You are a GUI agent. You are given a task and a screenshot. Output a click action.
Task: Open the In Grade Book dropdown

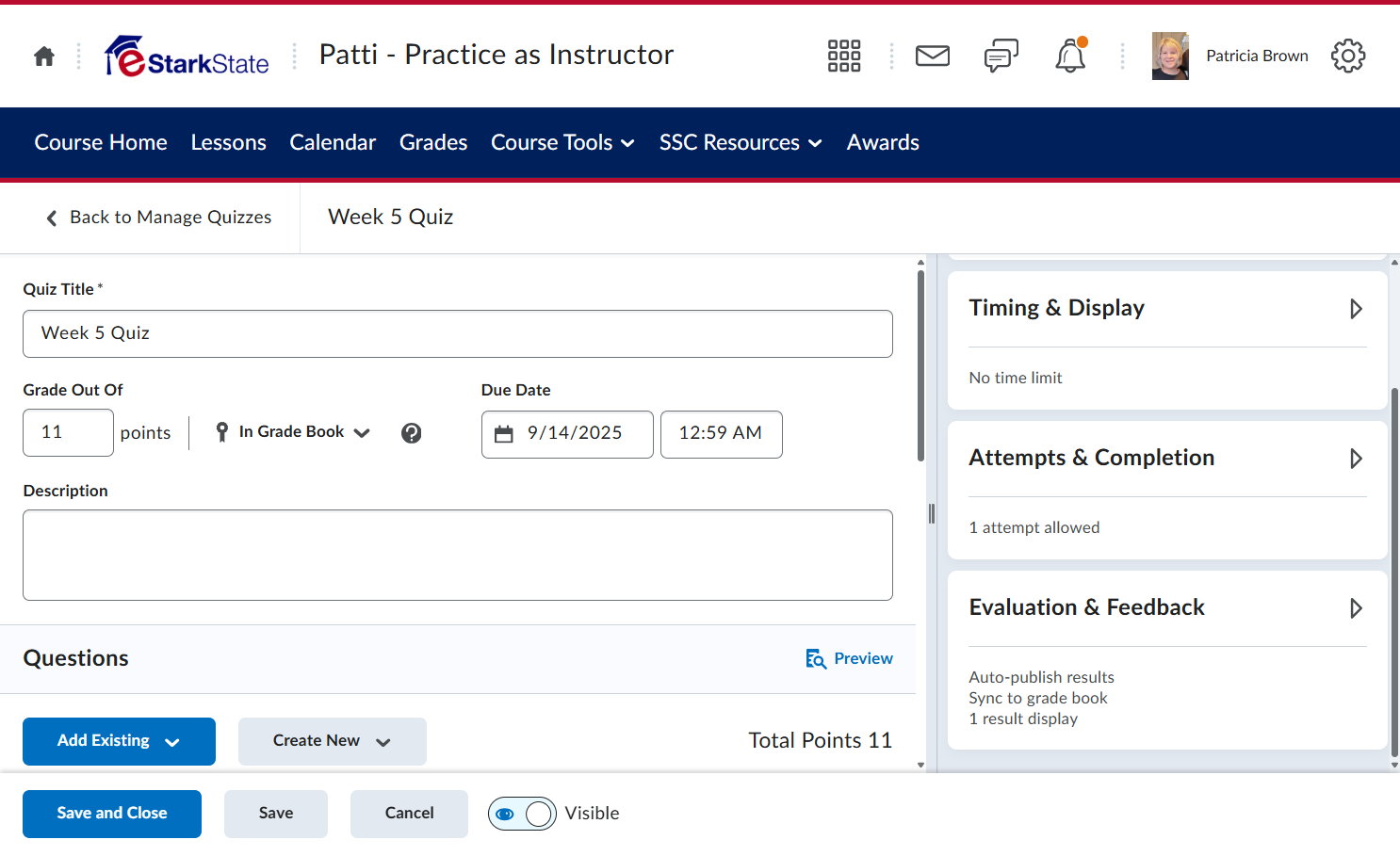(292, 432)
